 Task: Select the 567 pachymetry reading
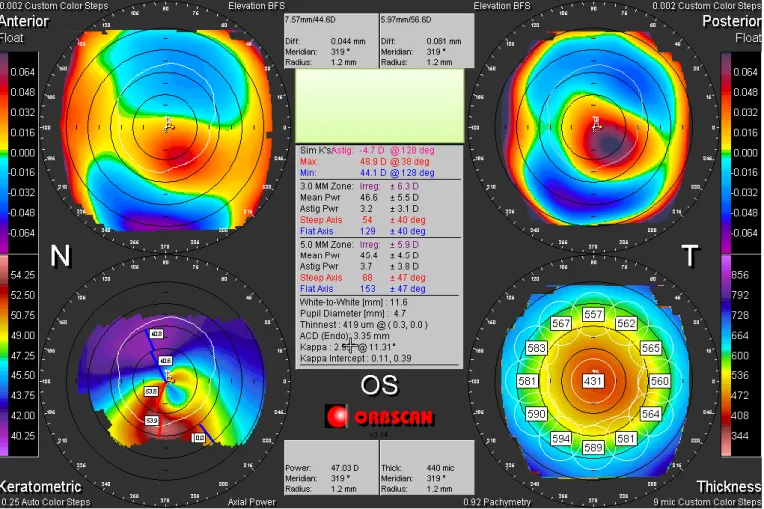[x=561, y=323]
